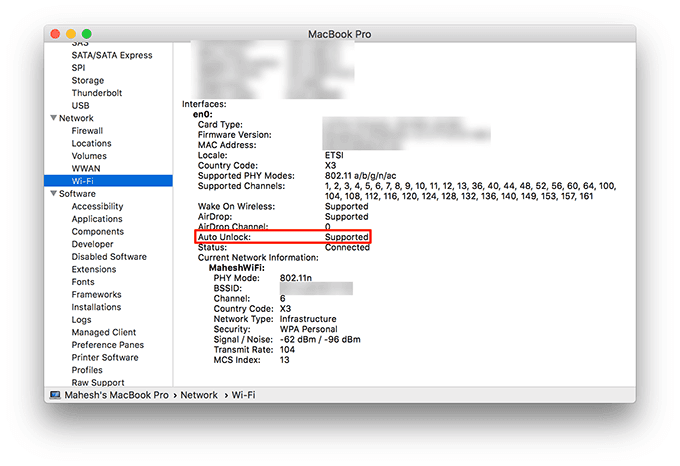Screen dimensions: 680x466
Task: Select SPI in the sidebar
Action: click(x=78, y=68)
